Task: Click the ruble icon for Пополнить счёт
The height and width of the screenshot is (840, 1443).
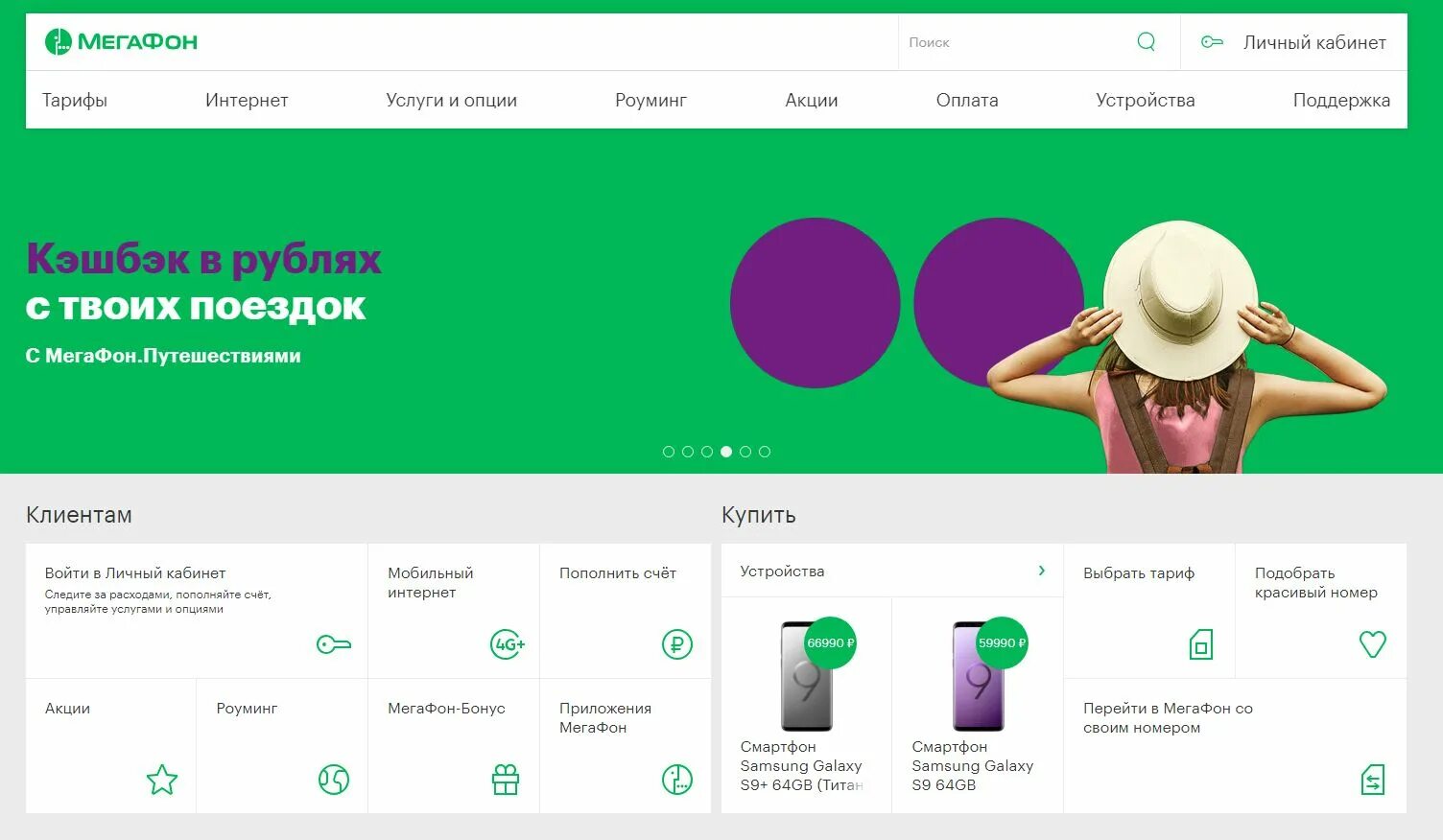Action: [x=677, y=644]
